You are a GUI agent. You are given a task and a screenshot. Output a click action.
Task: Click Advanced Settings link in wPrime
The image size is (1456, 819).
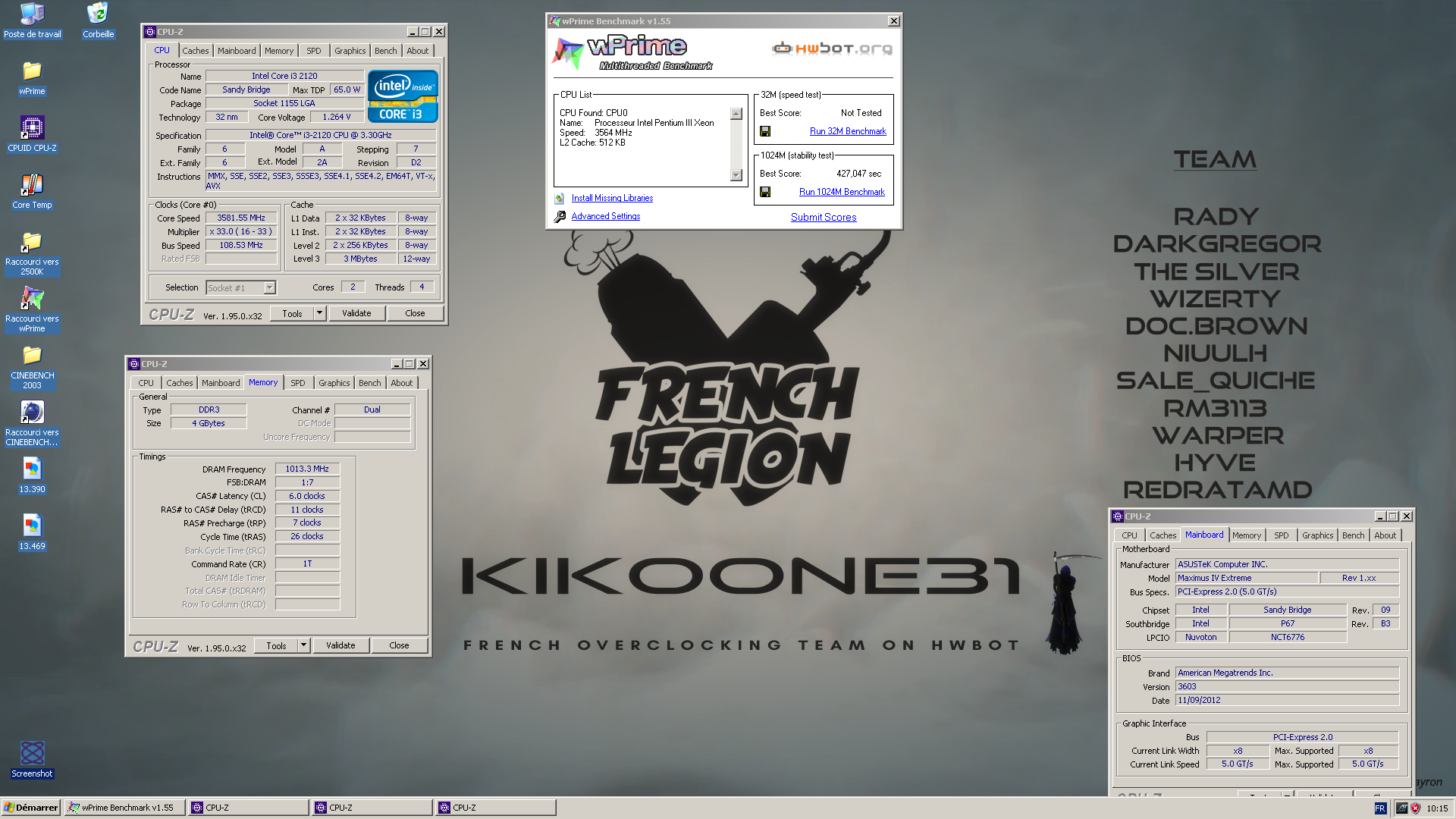click(605, 216)
